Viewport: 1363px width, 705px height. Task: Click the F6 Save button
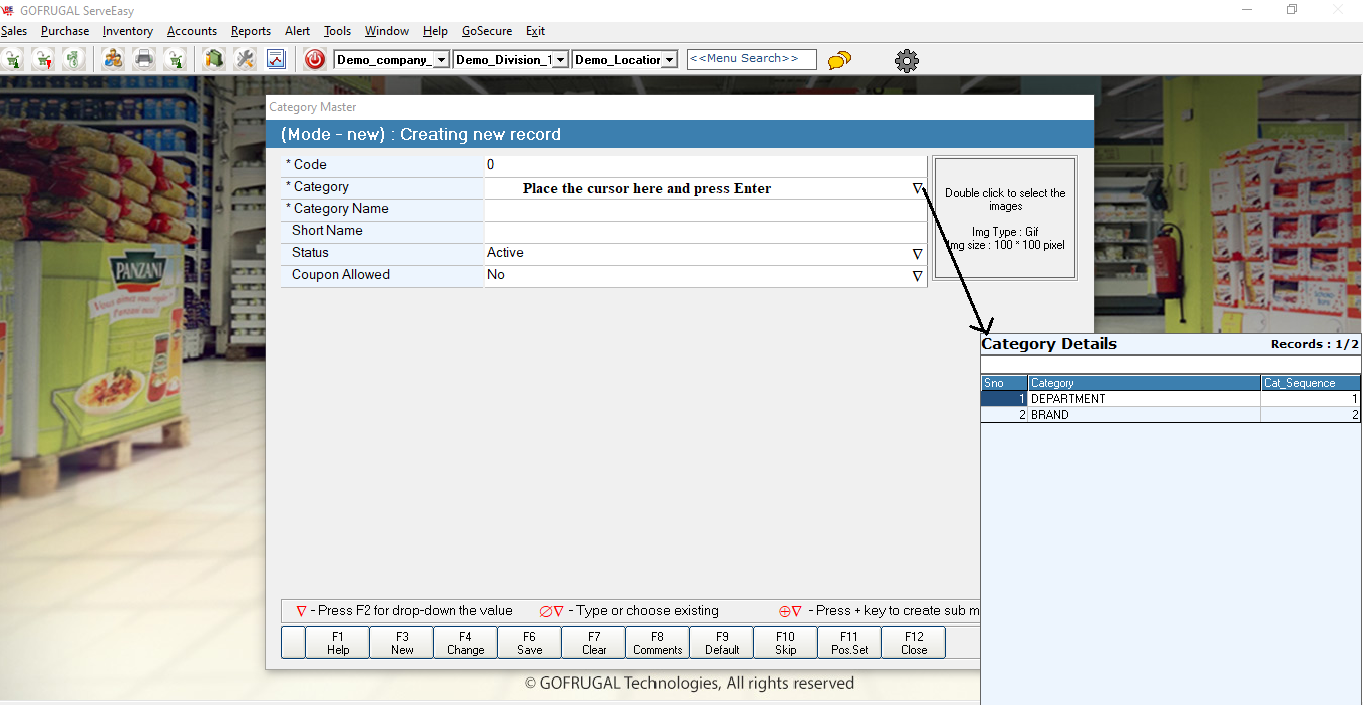[x=530, y=643]
